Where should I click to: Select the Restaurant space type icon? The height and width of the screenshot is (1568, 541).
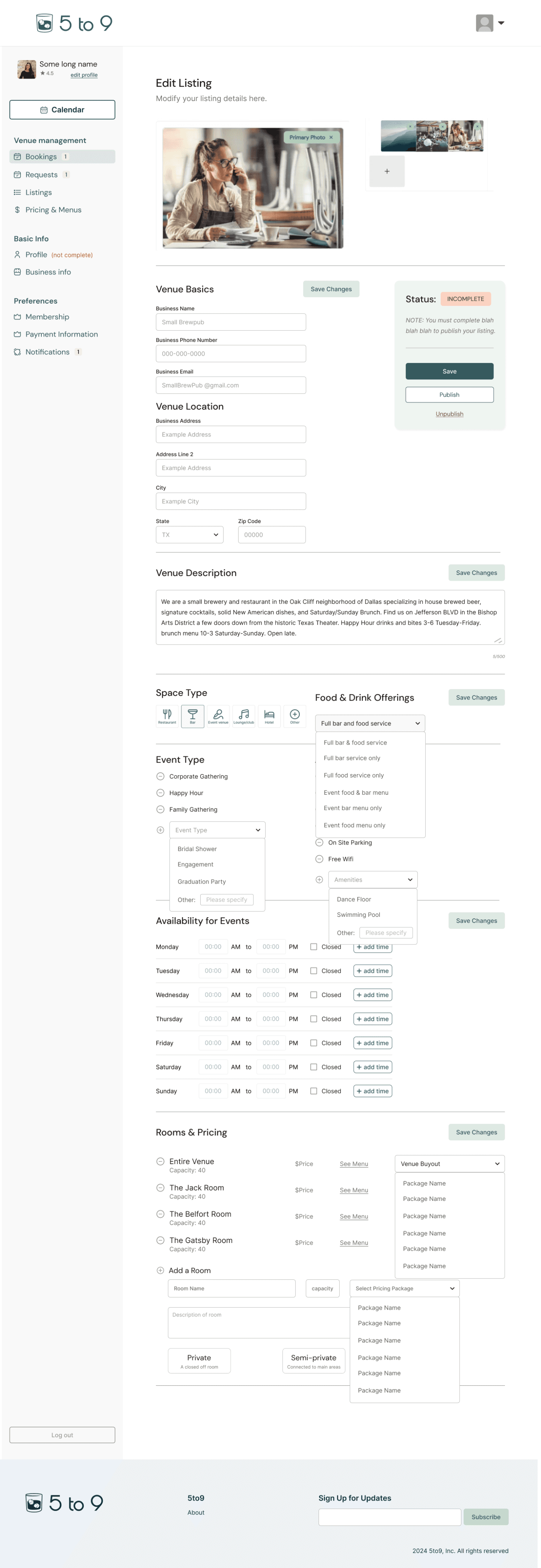point(167,716)
